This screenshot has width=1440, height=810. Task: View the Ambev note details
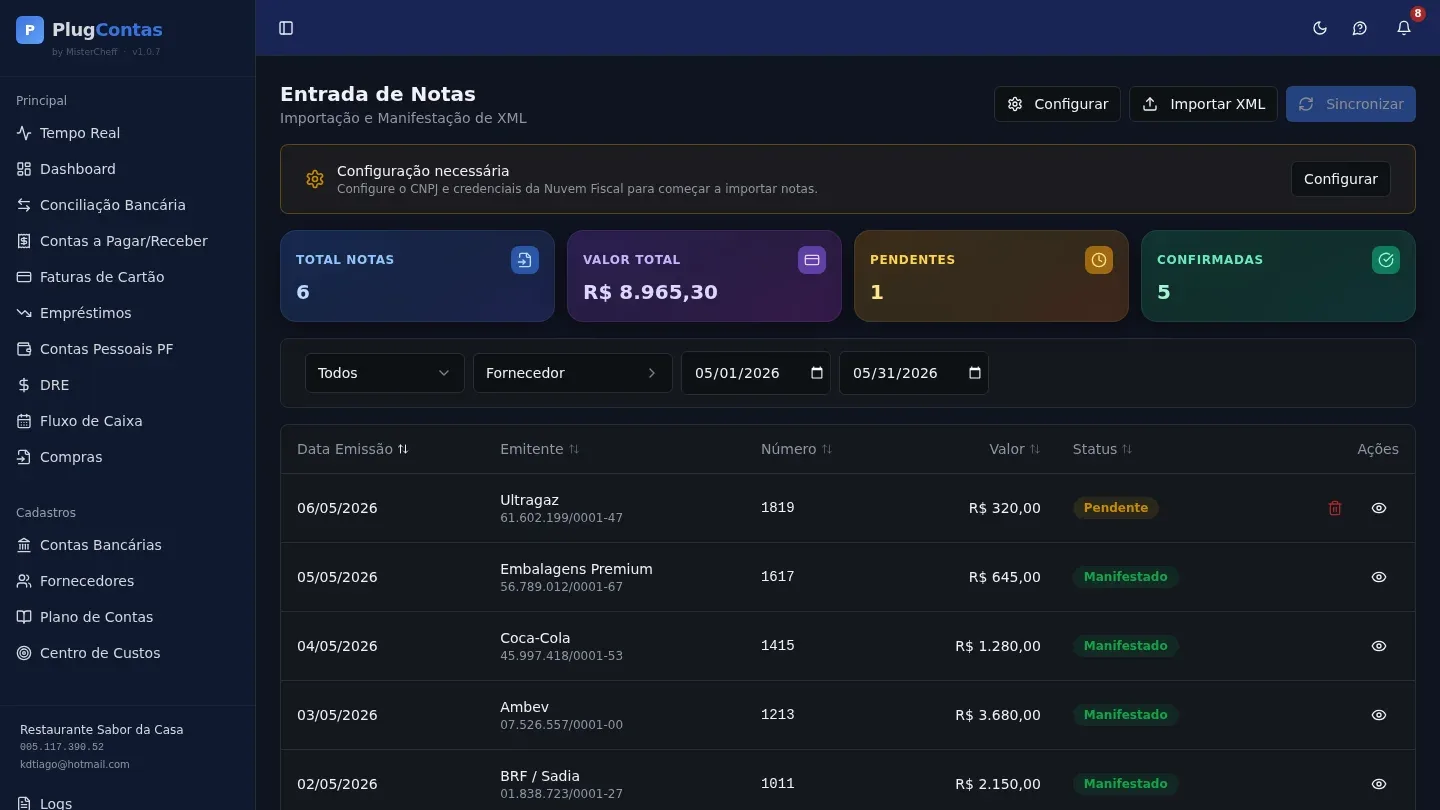[1379, 715]
